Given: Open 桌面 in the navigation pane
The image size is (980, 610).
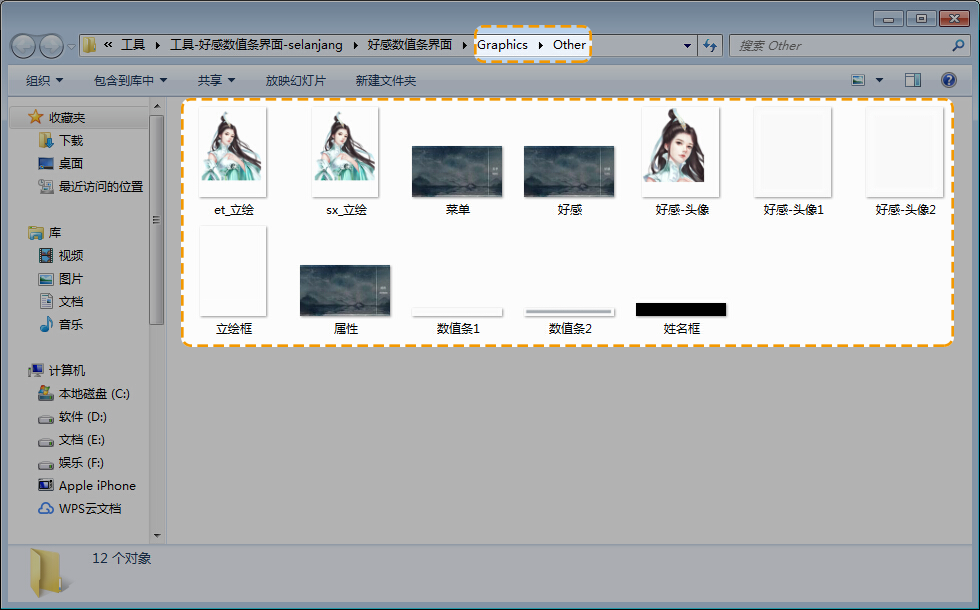Looking at the screenshot, I should click(71, 163).
